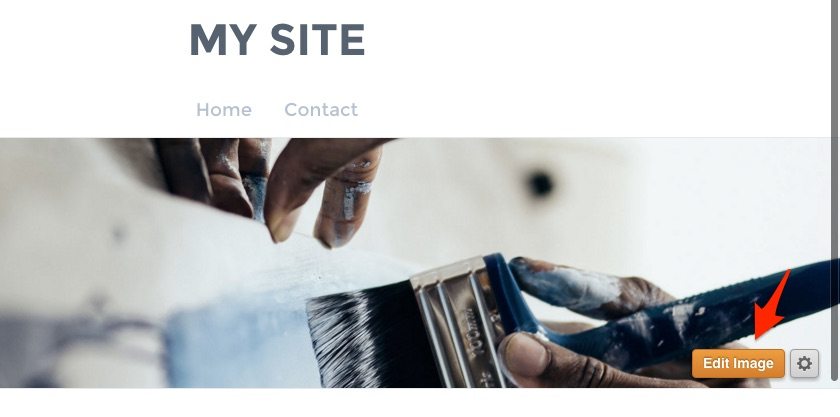Viewport: 840px width, 417px height.
Task: Select the word MY in the title
Action: pos(223,40)
